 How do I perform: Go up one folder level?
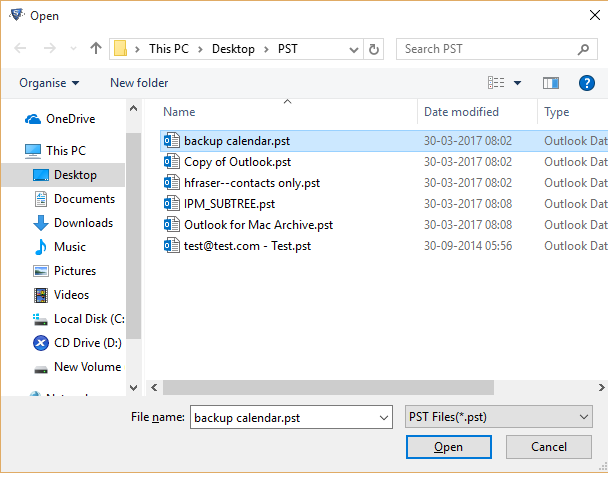point(96,48)
